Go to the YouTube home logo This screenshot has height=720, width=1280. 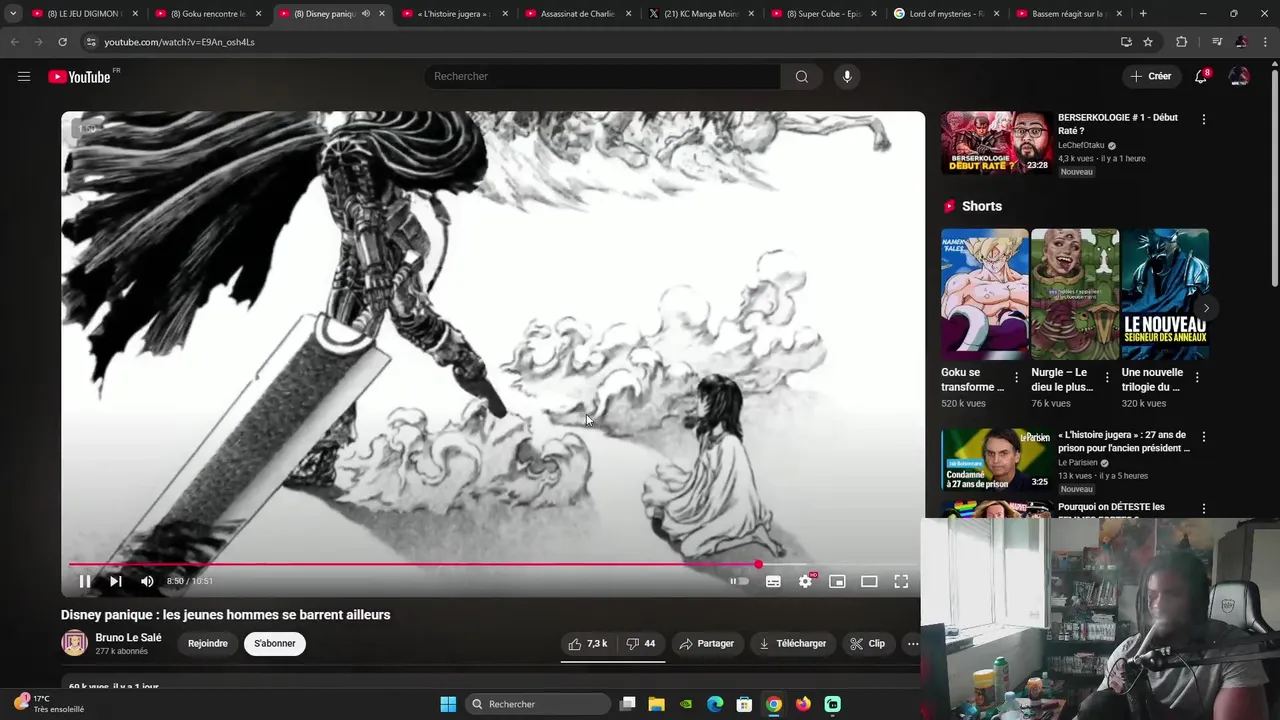tap(79, 77)
